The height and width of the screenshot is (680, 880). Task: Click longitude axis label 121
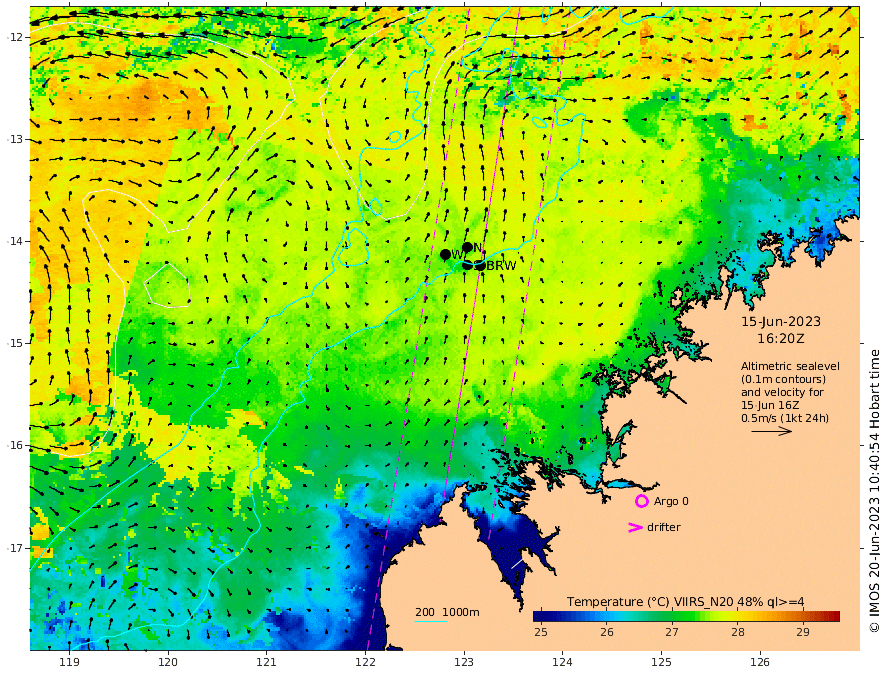click(267, 662)
